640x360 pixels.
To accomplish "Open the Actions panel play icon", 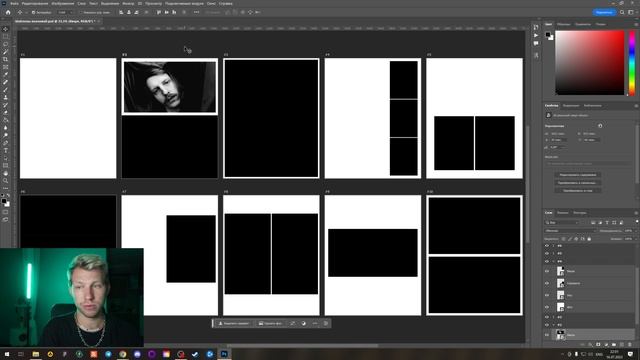I will [x=536, y=36].
